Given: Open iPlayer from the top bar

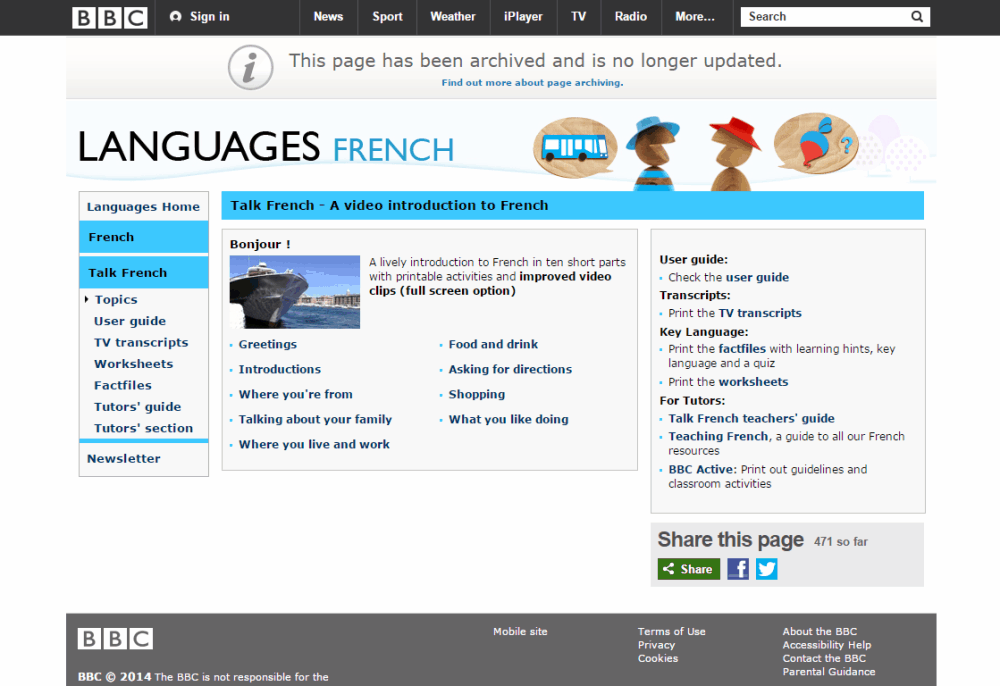Looking at the screenshot, I should tap(523, 17).
